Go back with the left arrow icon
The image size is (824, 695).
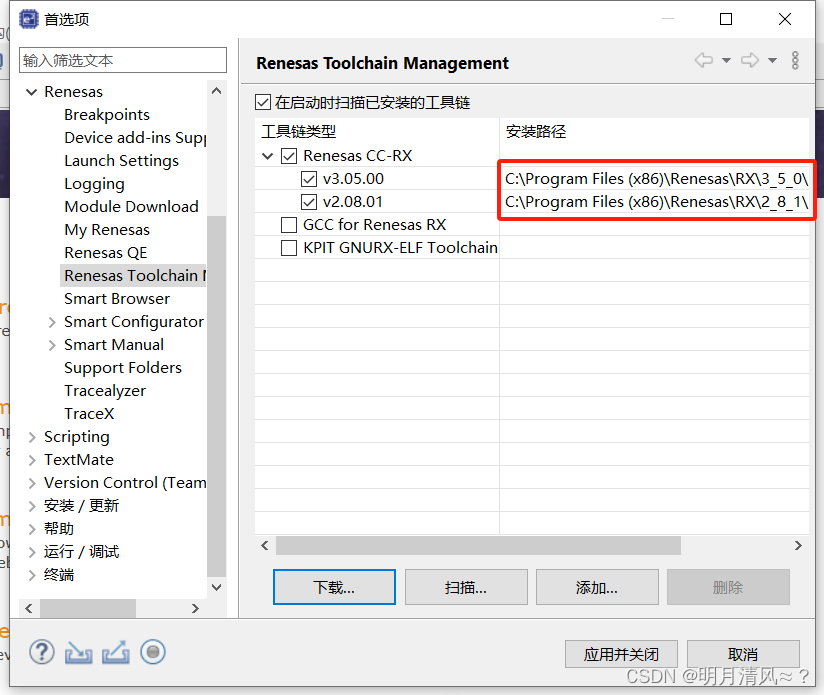pyautogui.click(x=704, y=60)
